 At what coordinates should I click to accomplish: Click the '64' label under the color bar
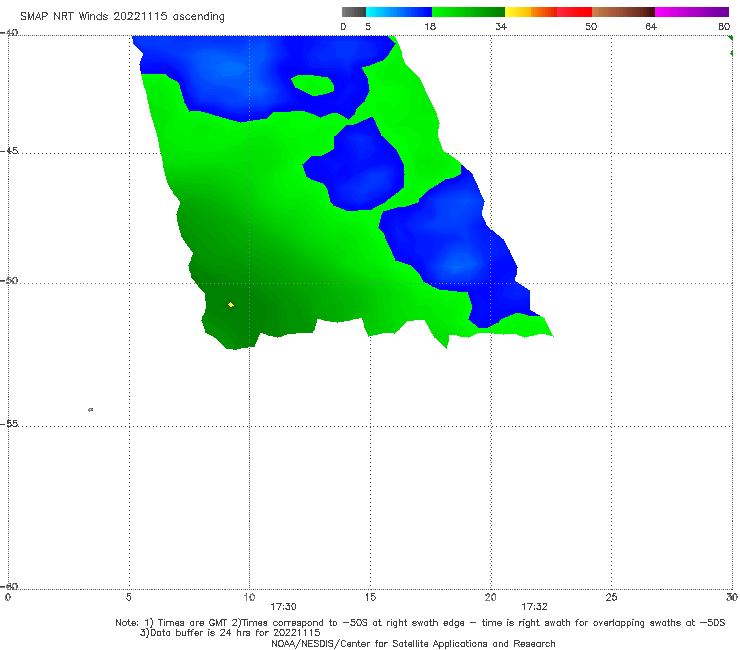[651, 27]
